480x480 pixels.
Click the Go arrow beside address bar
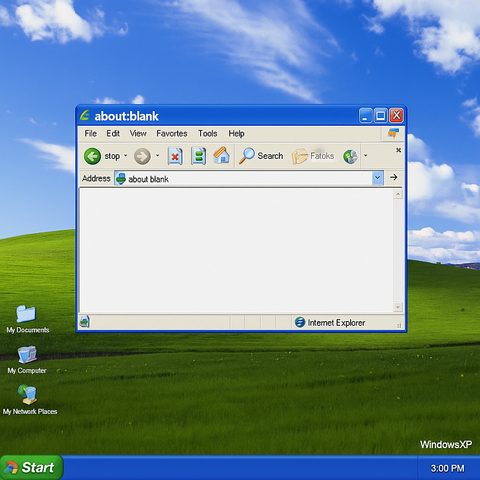click(394, 177)
